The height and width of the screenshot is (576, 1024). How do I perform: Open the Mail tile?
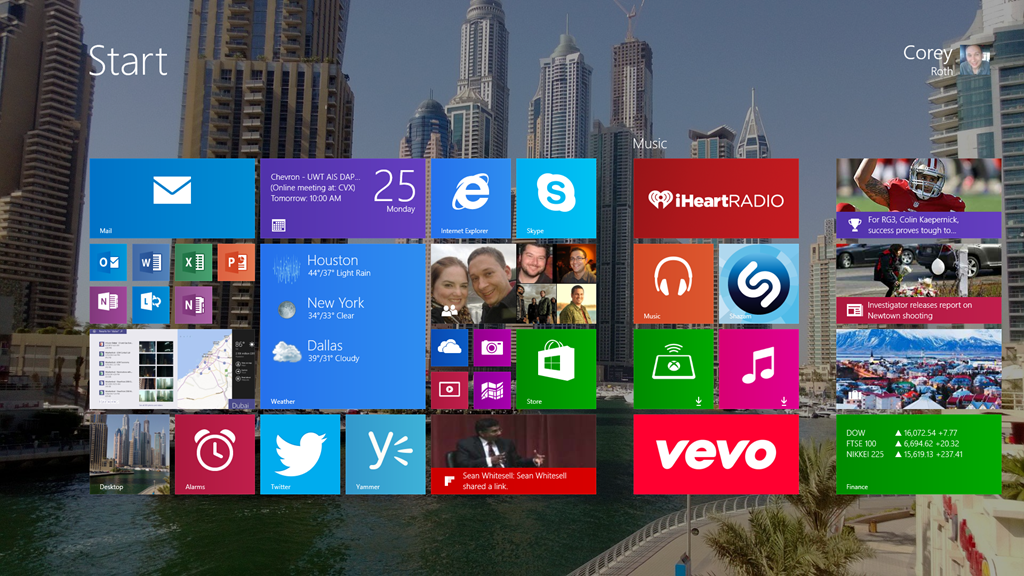172,199
